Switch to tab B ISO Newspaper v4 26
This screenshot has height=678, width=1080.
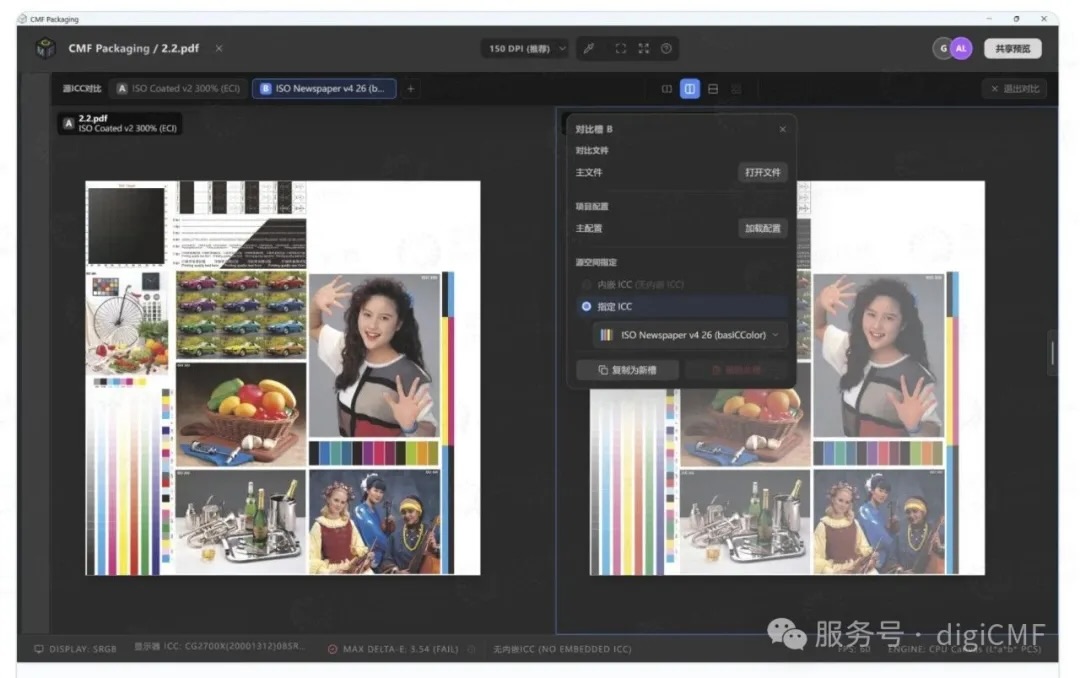pyautogui.click(x=324, y=88)
